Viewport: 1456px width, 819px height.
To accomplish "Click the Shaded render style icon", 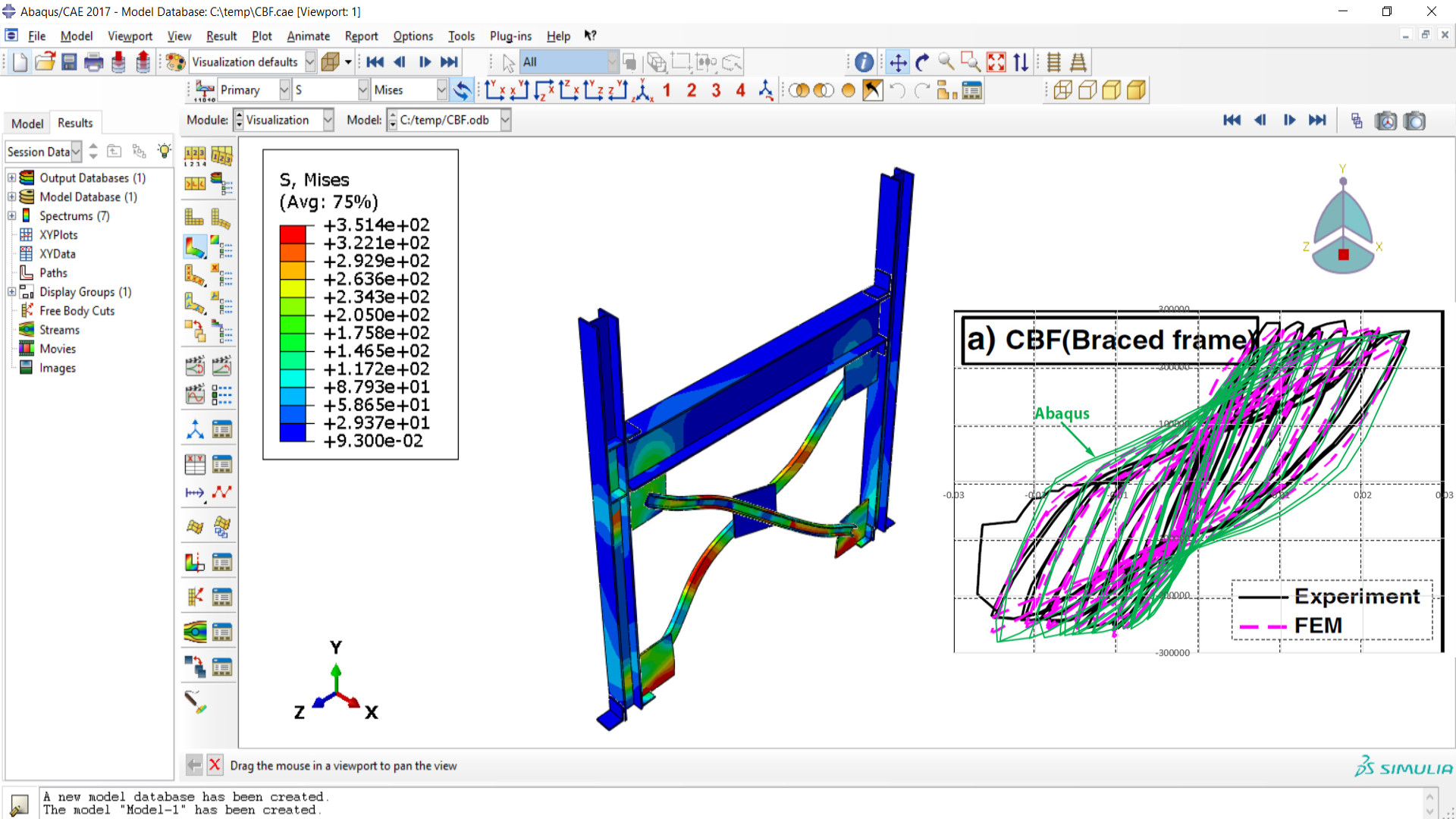I will click(x=1135, y=91).
